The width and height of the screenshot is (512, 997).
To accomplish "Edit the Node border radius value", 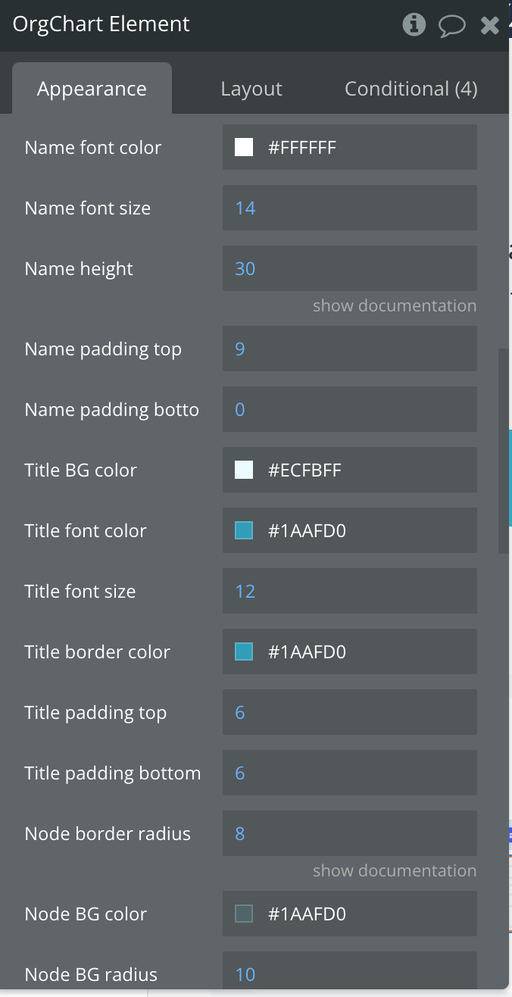I will tap(350, 833).
